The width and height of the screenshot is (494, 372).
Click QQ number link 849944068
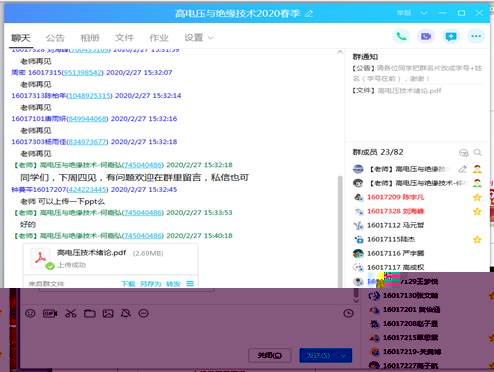(87, 119)
